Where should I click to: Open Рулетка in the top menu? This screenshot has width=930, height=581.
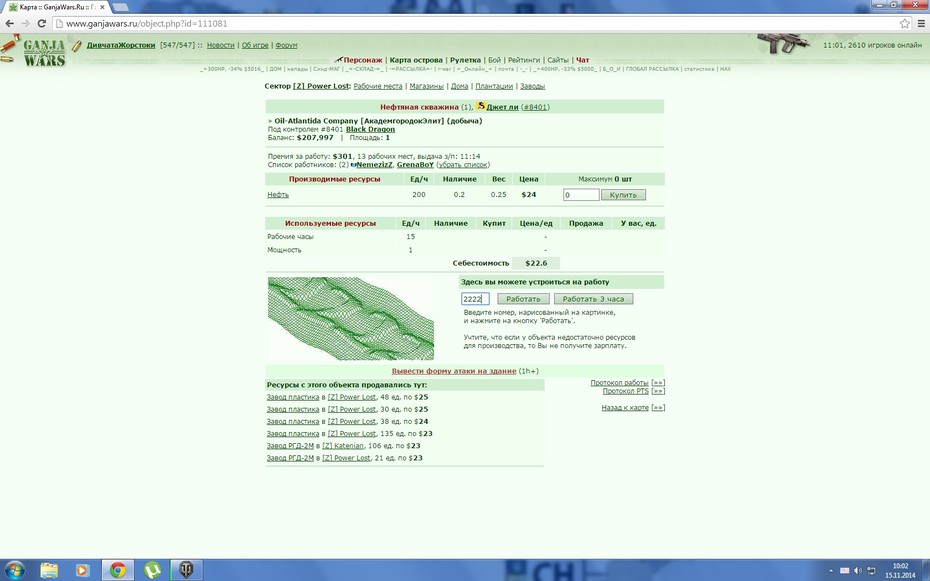tap(465, 60)
